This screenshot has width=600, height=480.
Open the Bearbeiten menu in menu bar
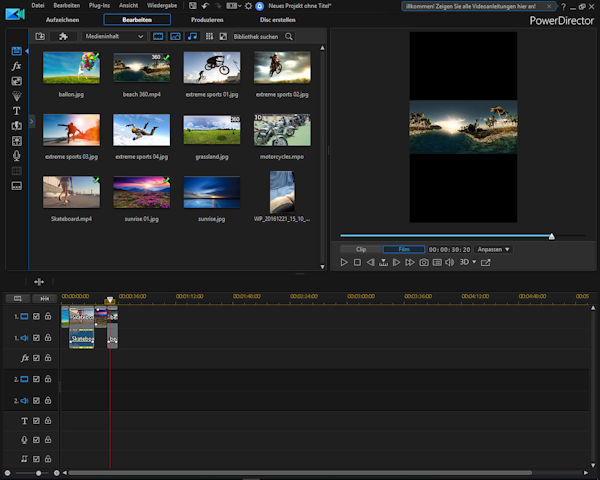pyautogui.click(x=67, y=5)
